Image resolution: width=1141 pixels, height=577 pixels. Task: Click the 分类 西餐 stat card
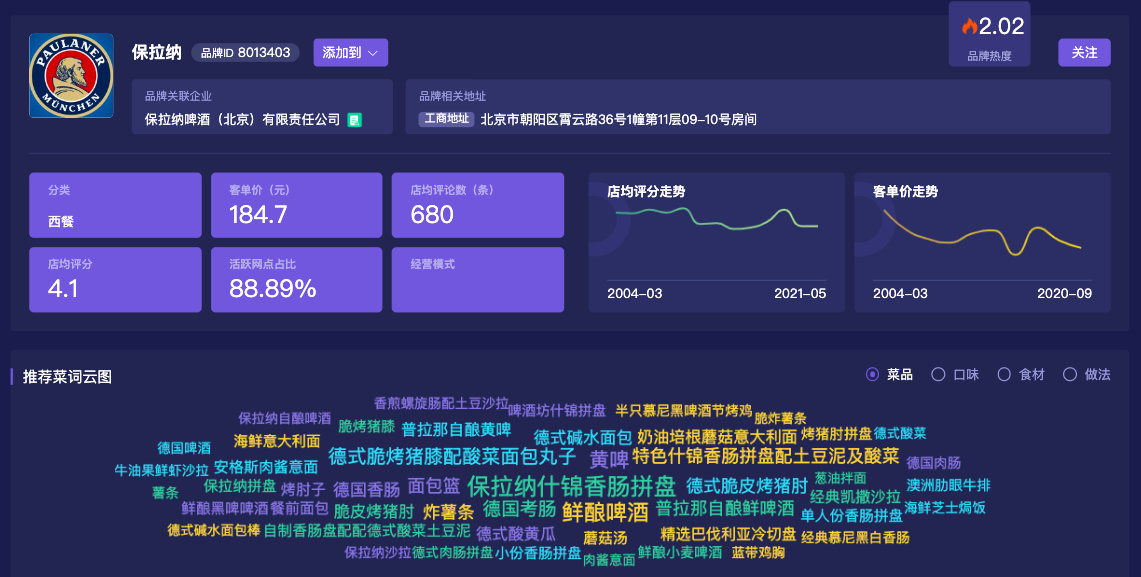[115, 205]
